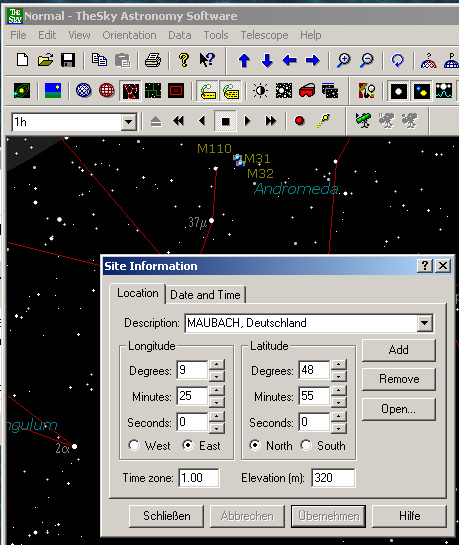Image resolution: width=459 pixels, height=545 pixels.
Task: Click the red field-of-view frame icon
Action: tap(176, 91)
